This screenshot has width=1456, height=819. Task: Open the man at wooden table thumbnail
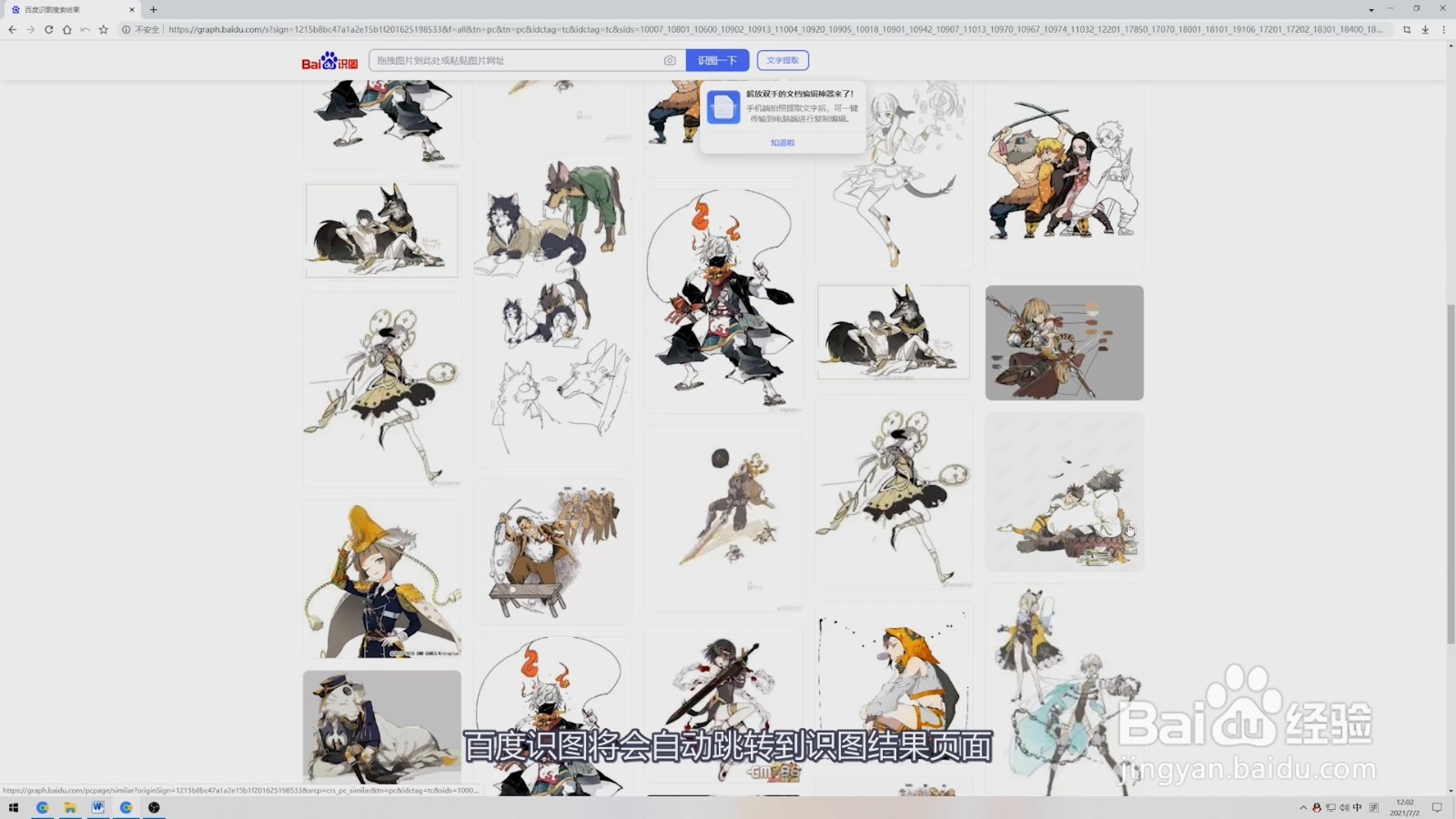552,552
